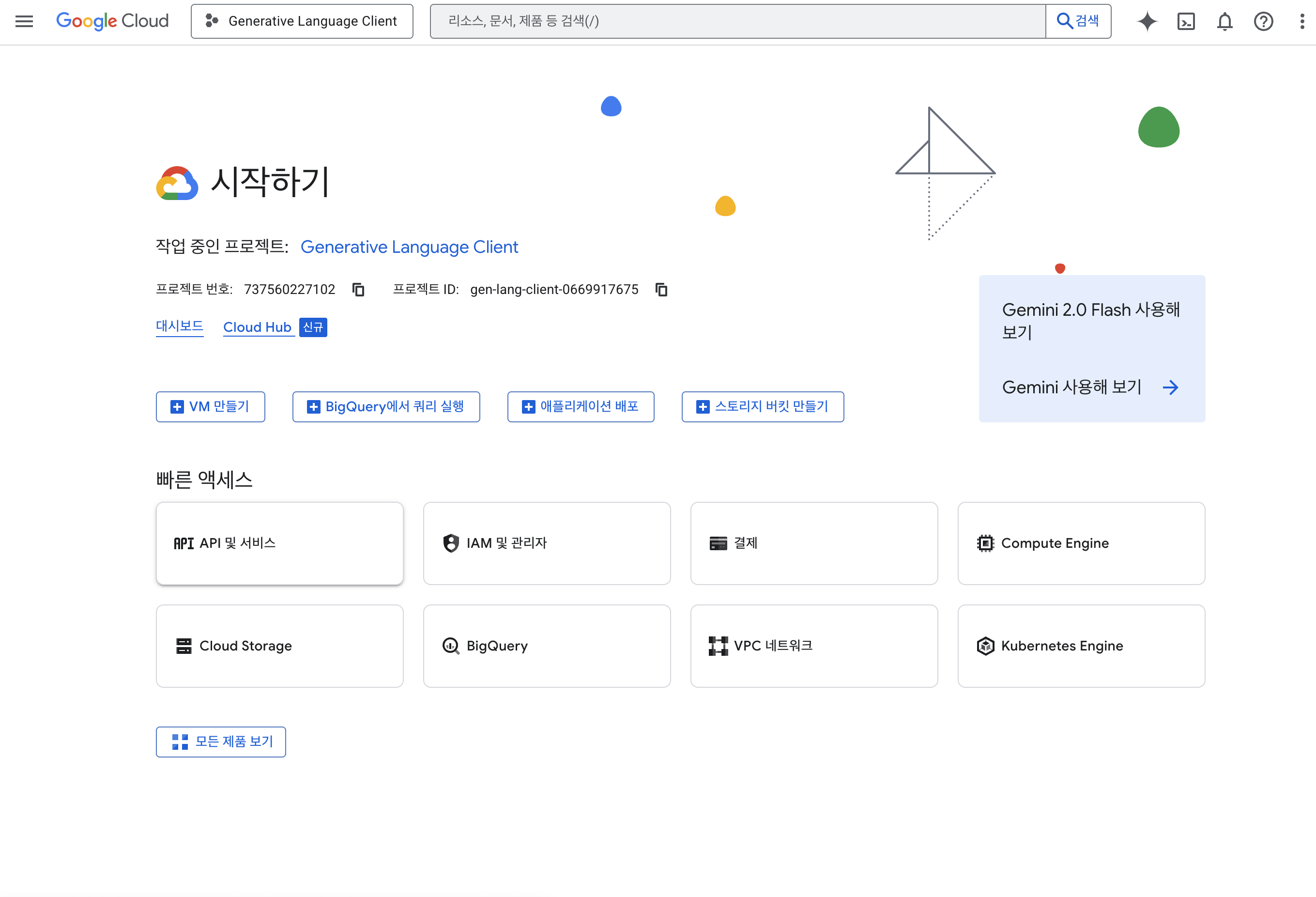1316x897 pixels.
Task: Go to the 대시보드 link
Action: pyautogui.click(x=180, y=327)
